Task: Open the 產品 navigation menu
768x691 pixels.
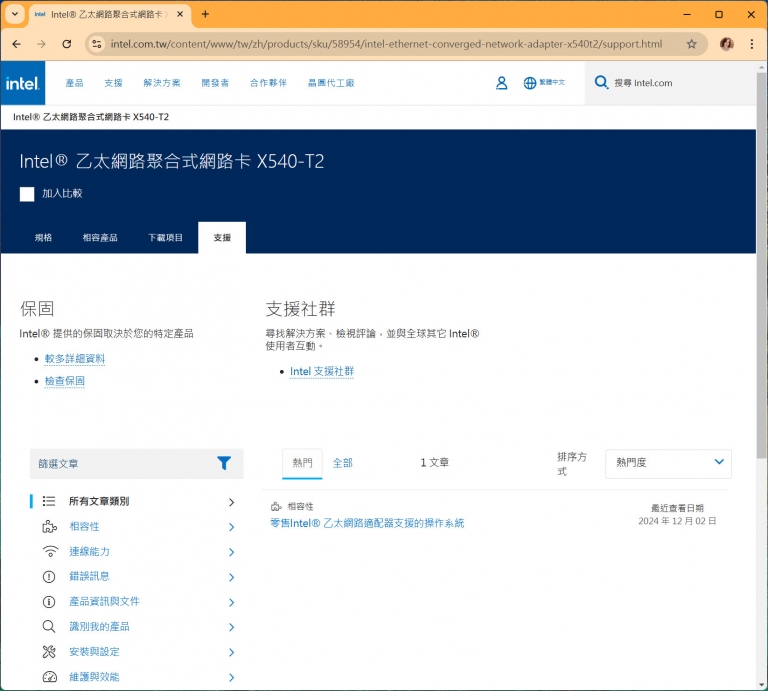Action: 74,83
